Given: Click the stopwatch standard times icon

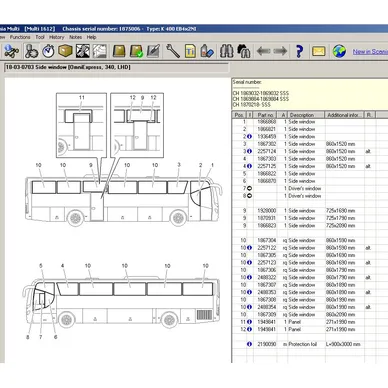Looking at the screenshot, I should (x=48, y=51).
